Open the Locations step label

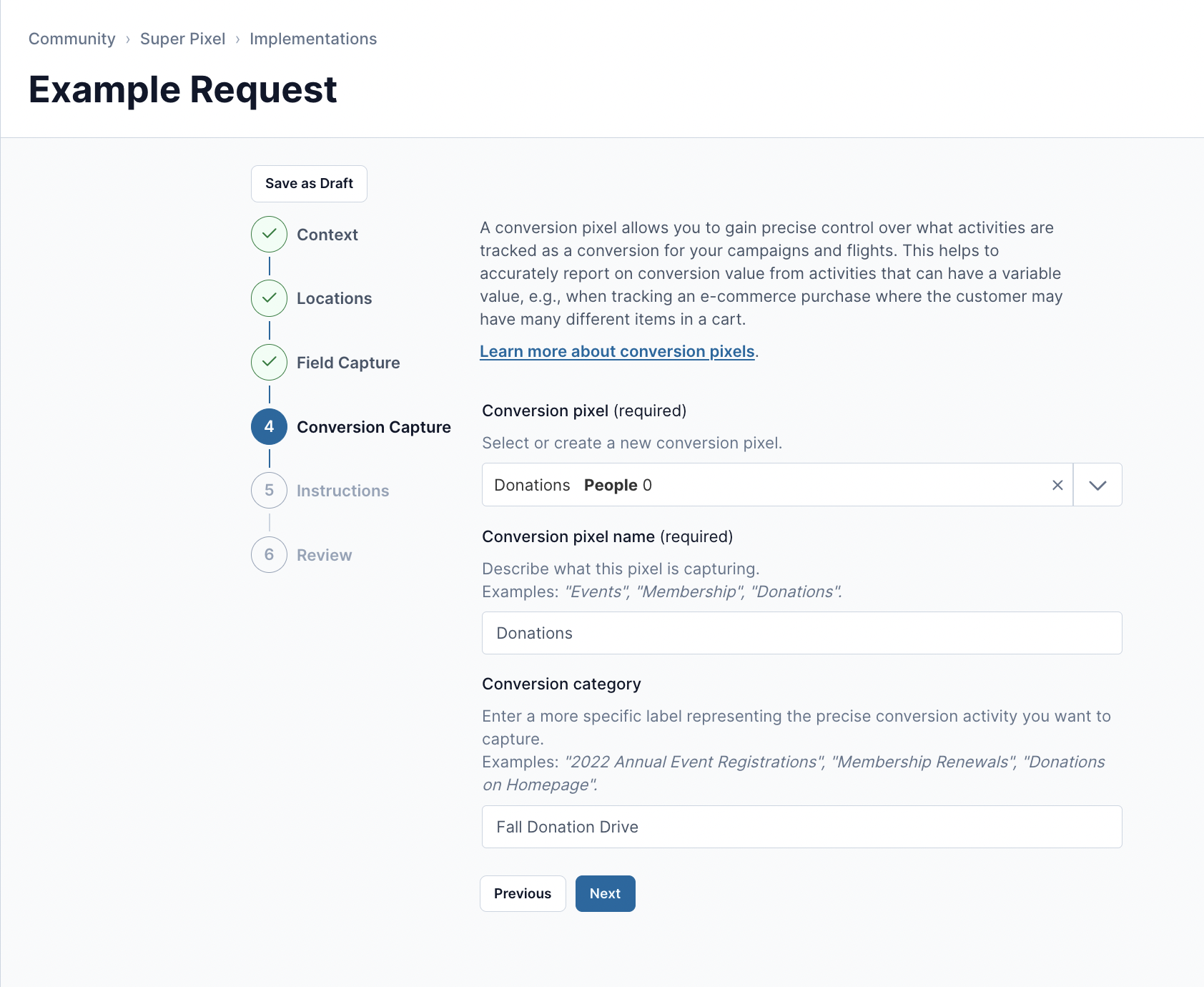(x=335, y=298)
